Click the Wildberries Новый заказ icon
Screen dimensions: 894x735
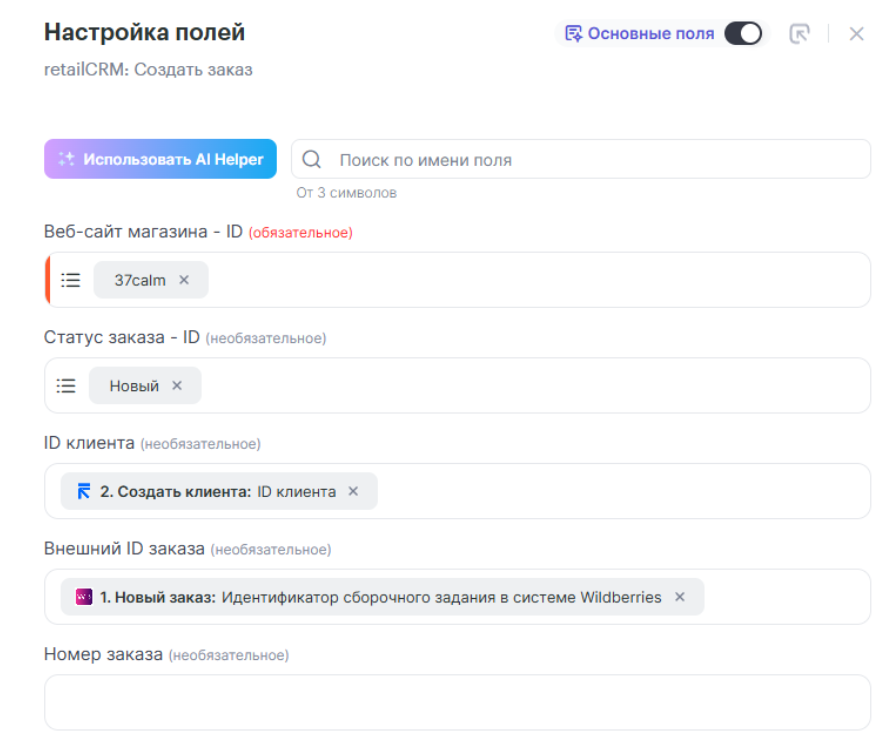[84, 597]
